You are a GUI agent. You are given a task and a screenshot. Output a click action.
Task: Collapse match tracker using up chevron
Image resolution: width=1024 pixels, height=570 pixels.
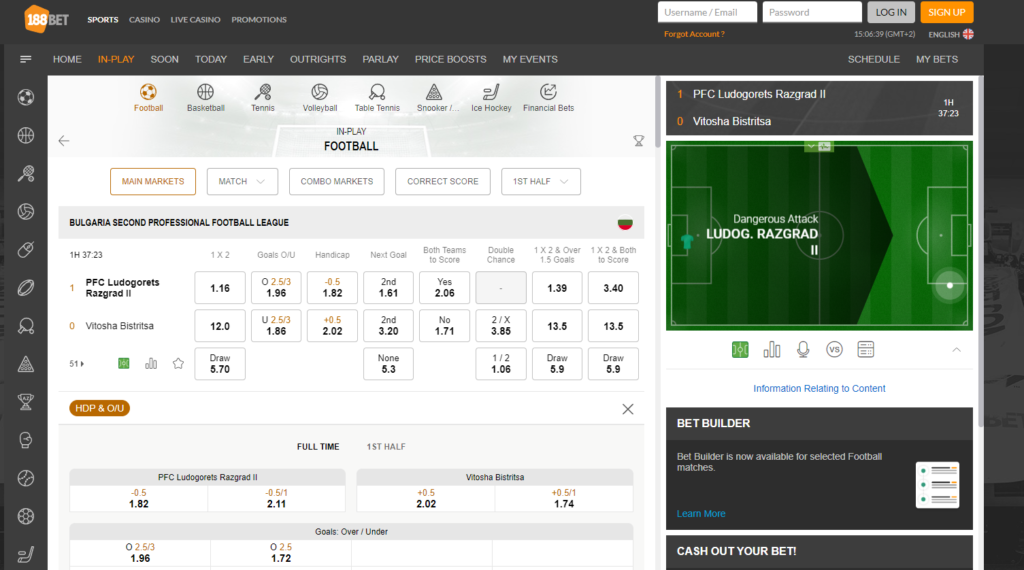956,349
